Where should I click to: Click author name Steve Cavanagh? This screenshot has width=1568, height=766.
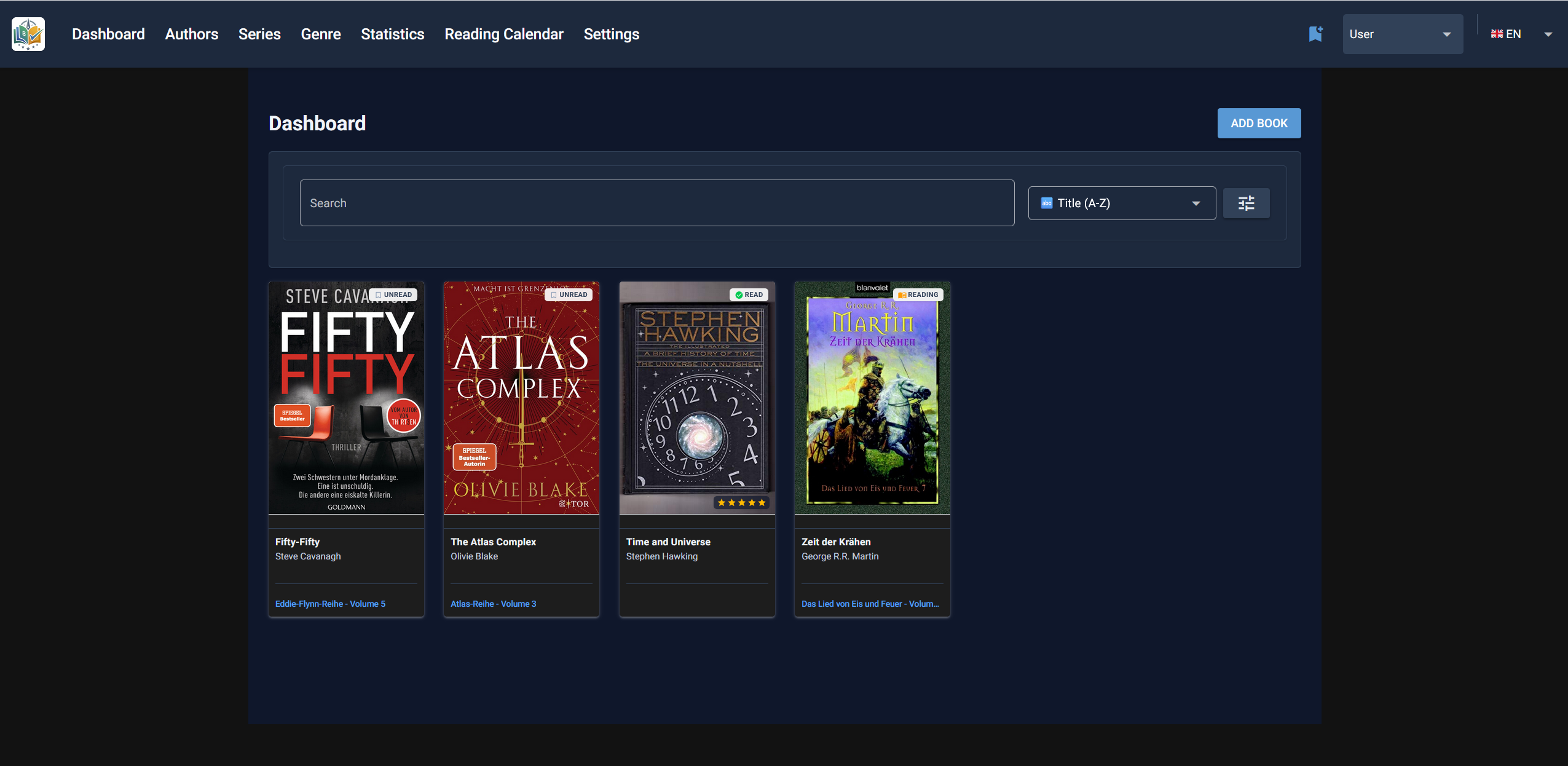point(308,556)
